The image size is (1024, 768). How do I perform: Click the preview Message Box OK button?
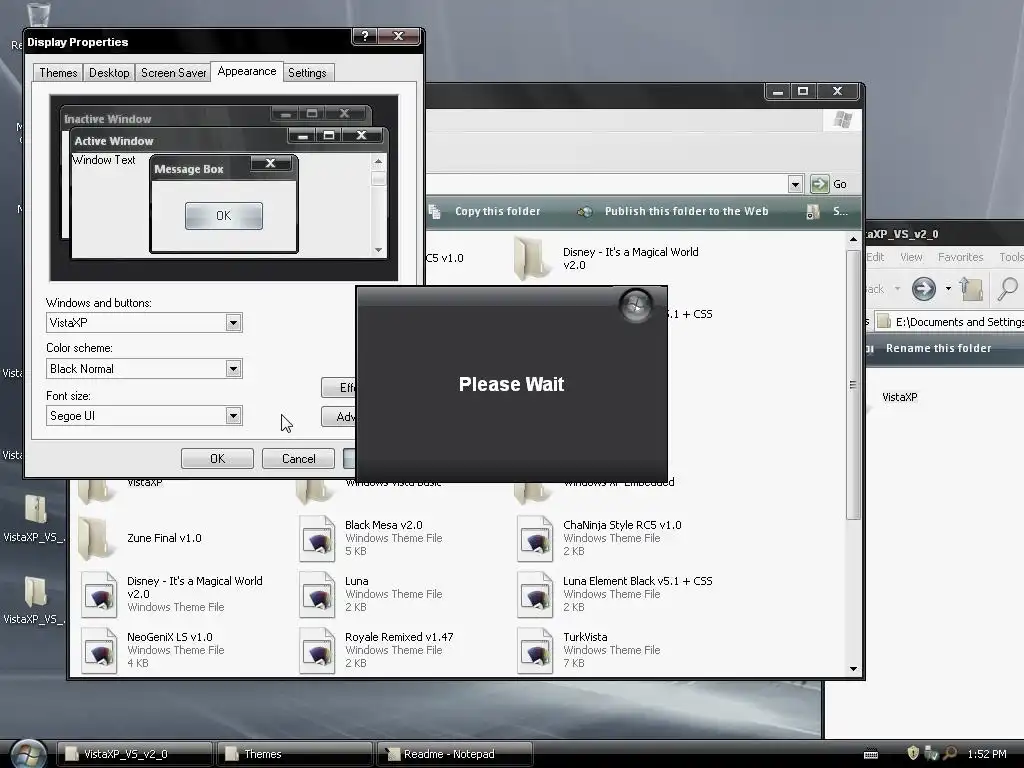click(x=223, y=216)
